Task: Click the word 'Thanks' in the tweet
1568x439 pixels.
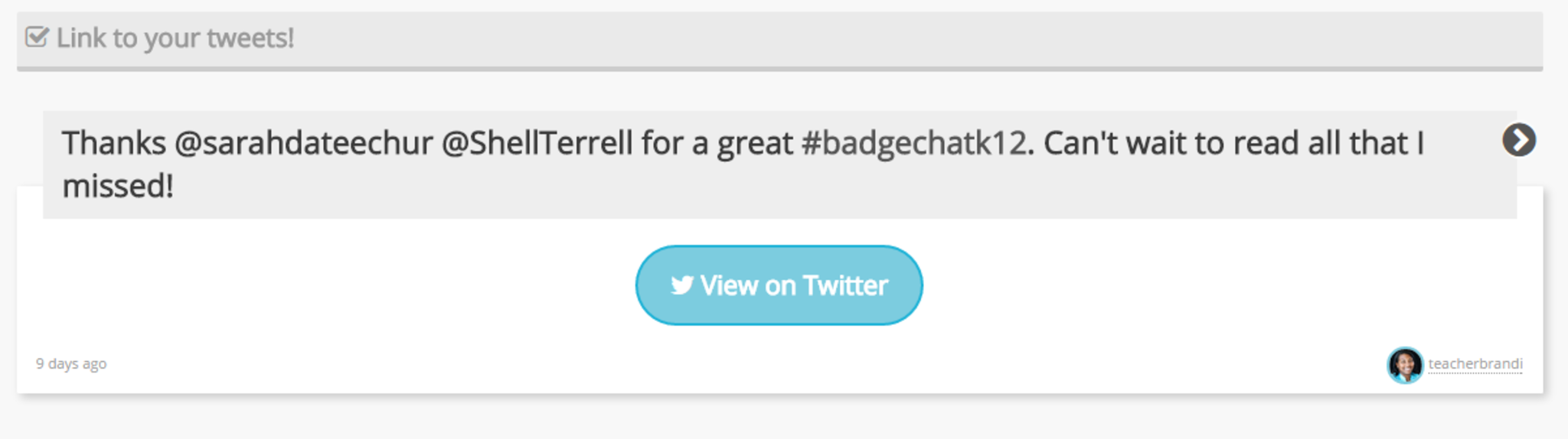Action: point(114,143)
